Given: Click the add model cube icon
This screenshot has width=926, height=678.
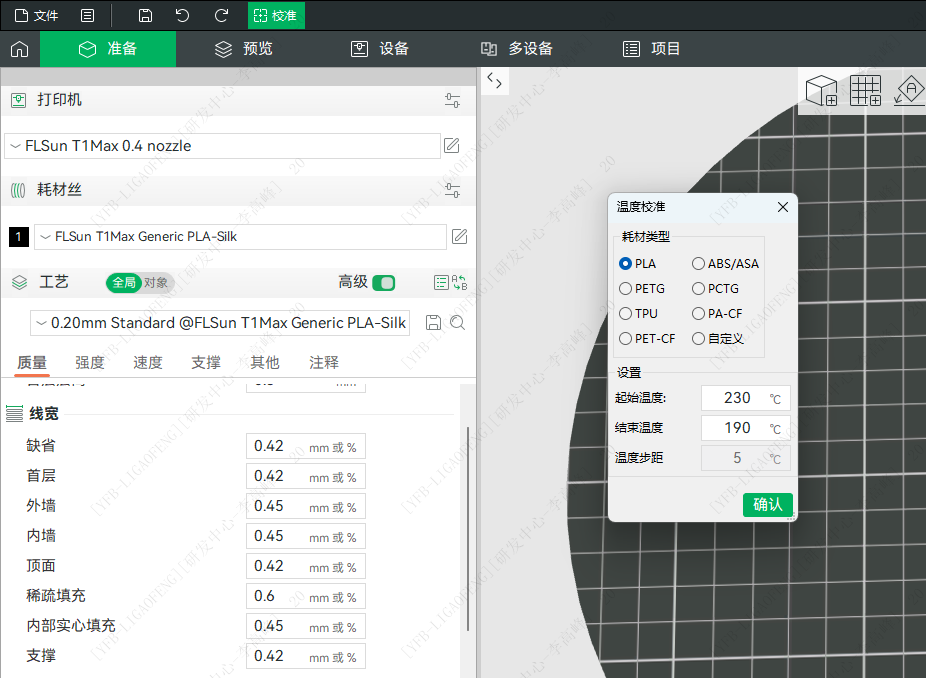Looking at the screenshot, I should click(x=821, y=90).
